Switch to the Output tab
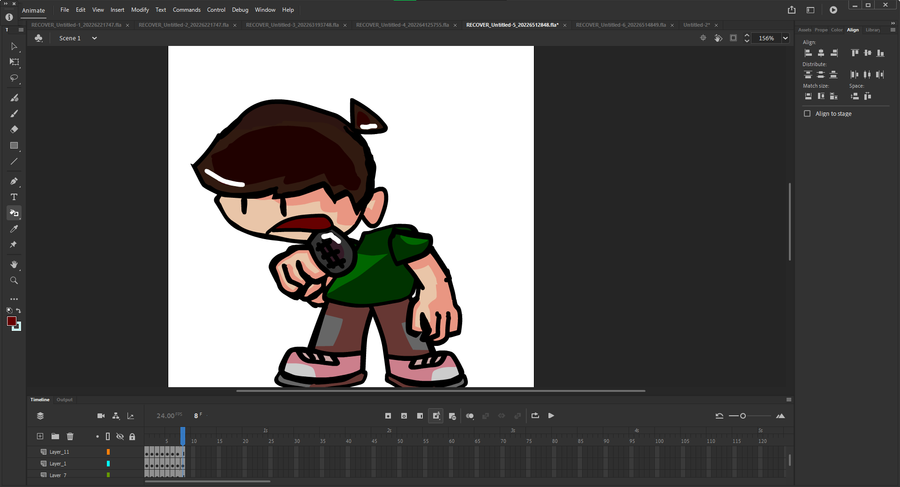Image resolution: width=900 pixels, height=487 pixels. pyautogui.click(x=64, y=400)
